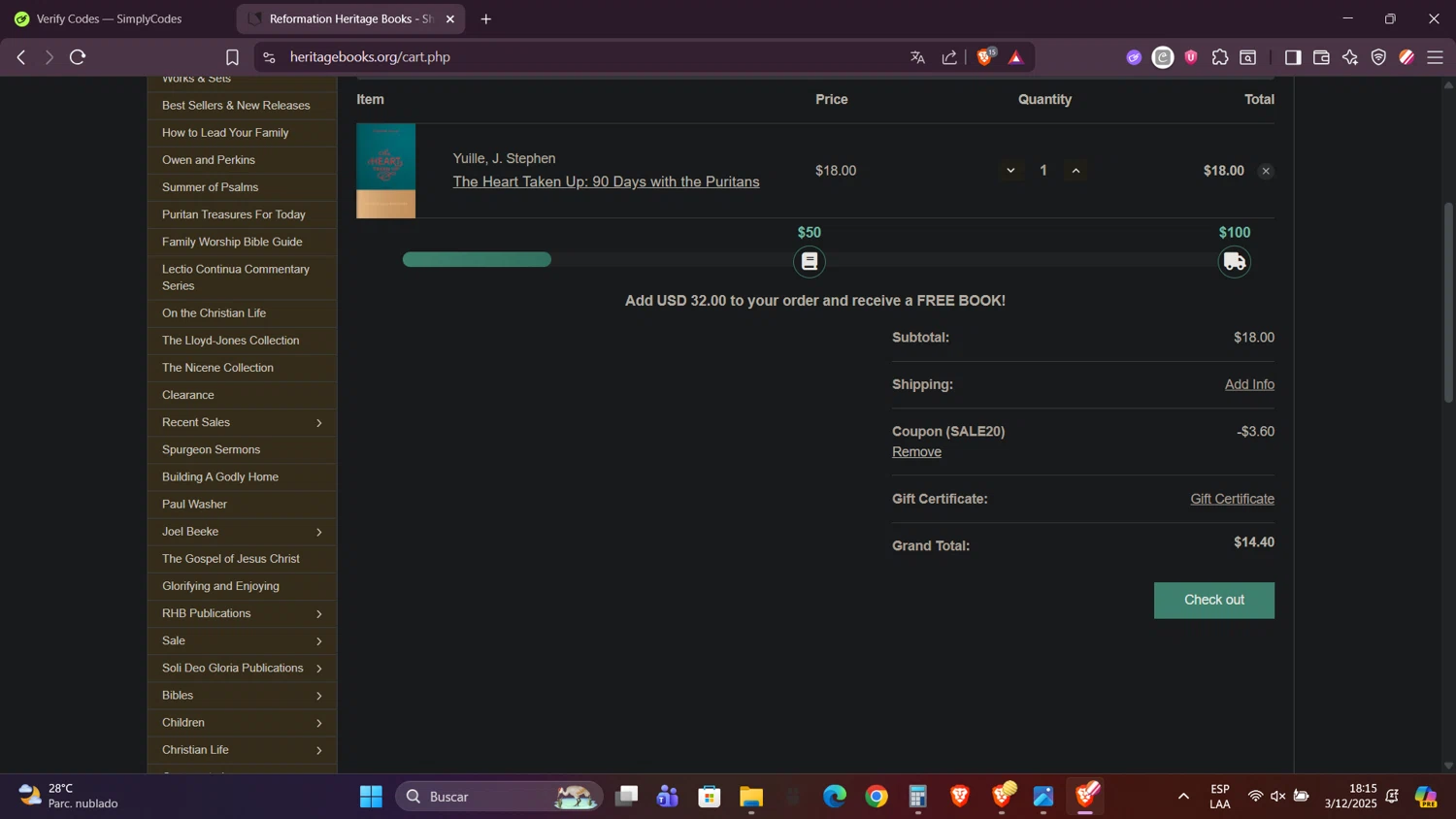This screenshot has width=1456, height=819.
Task: Open Google Chrome from taskbar
Action: pyautogui.click(x=877, y=797)
